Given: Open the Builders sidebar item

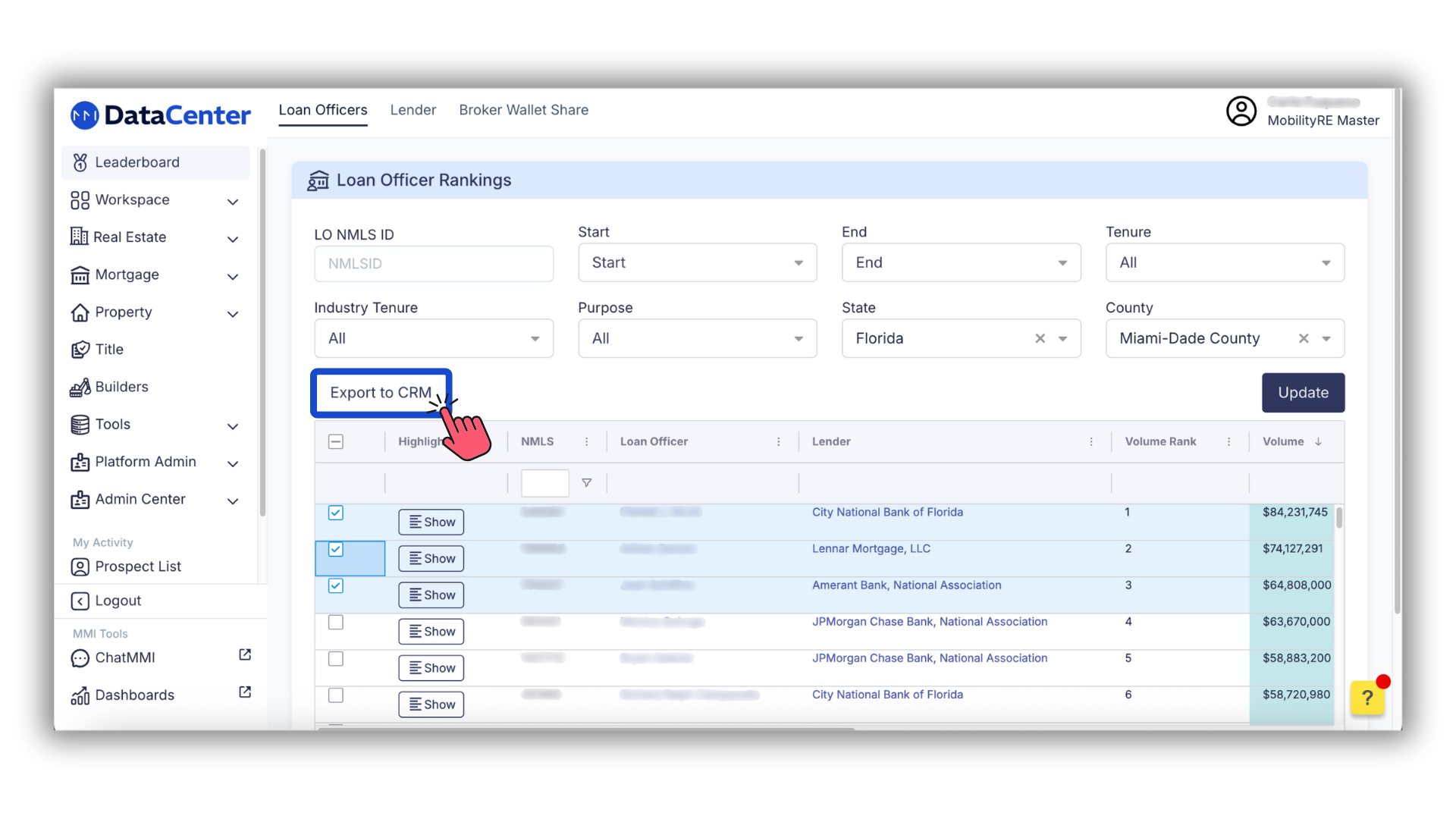Looking at the screenshot, I should click(x=121, y=387).
